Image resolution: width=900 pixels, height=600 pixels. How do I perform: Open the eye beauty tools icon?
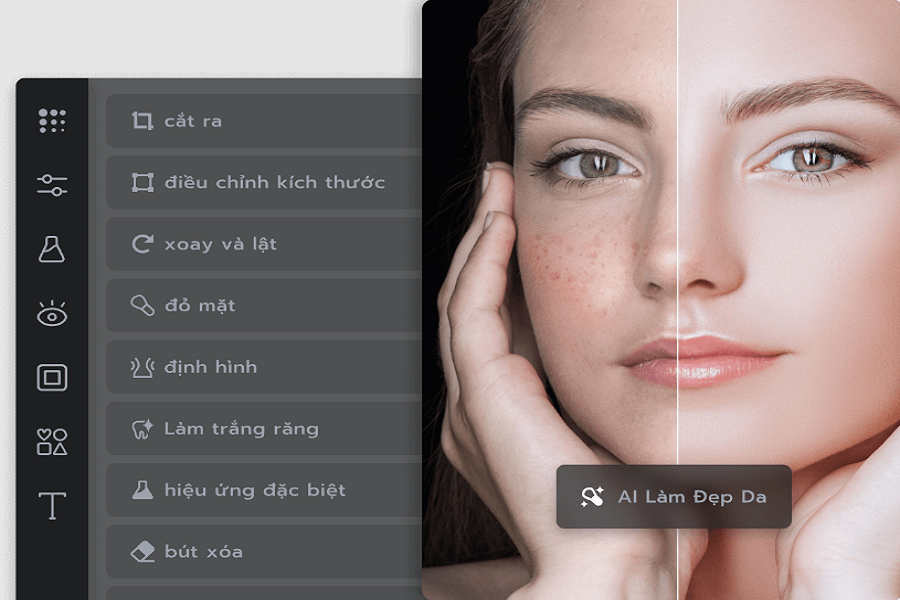[52, 313]
